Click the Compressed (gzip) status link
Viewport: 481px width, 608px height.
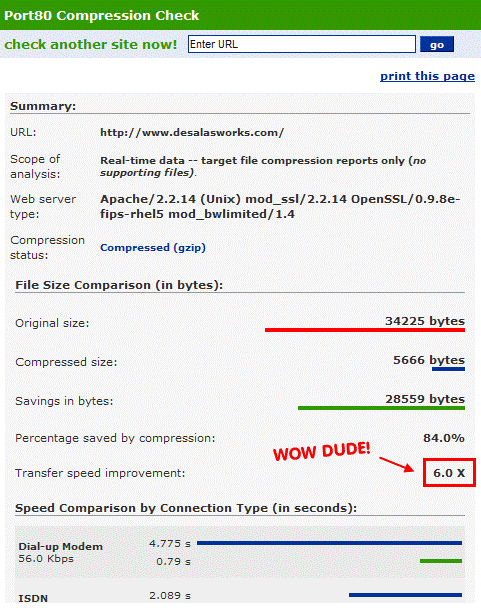[x=153, y=247]
